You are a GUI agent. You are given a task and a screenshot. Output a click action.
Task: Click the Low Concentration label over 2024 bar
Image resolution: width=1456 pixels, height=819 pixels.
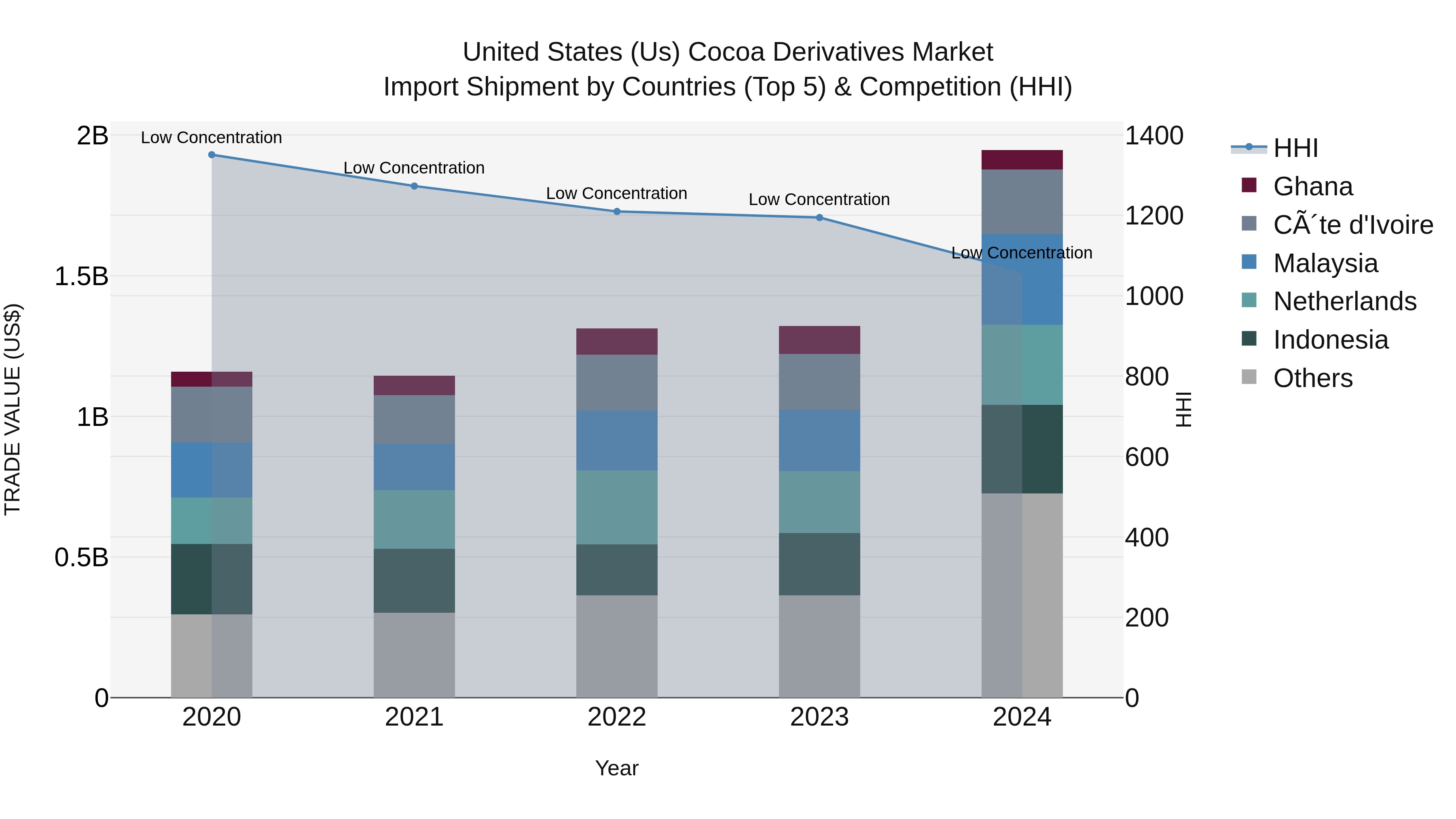[x=1022, y=253]
